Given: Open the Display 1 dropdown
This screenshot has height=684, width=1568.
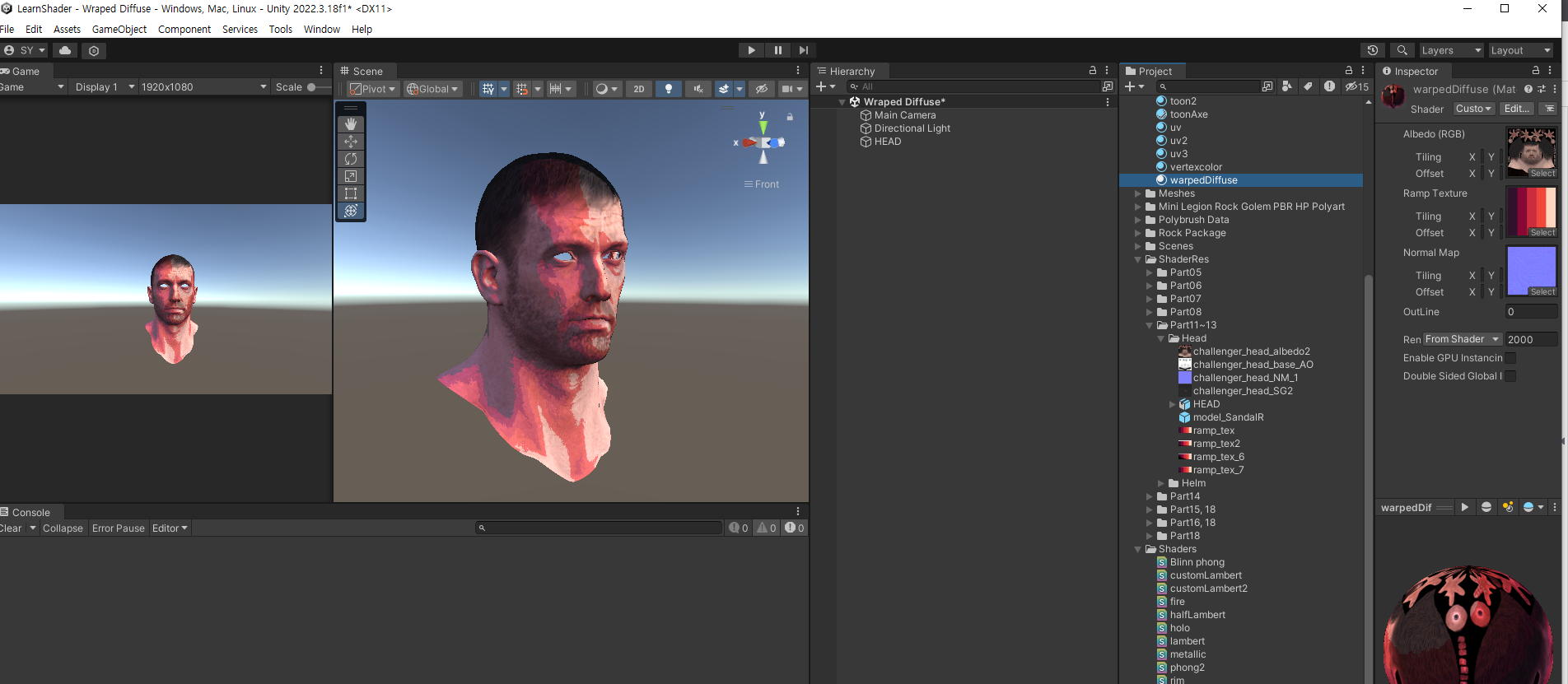Looking at the screenshot, I should 105,86.
